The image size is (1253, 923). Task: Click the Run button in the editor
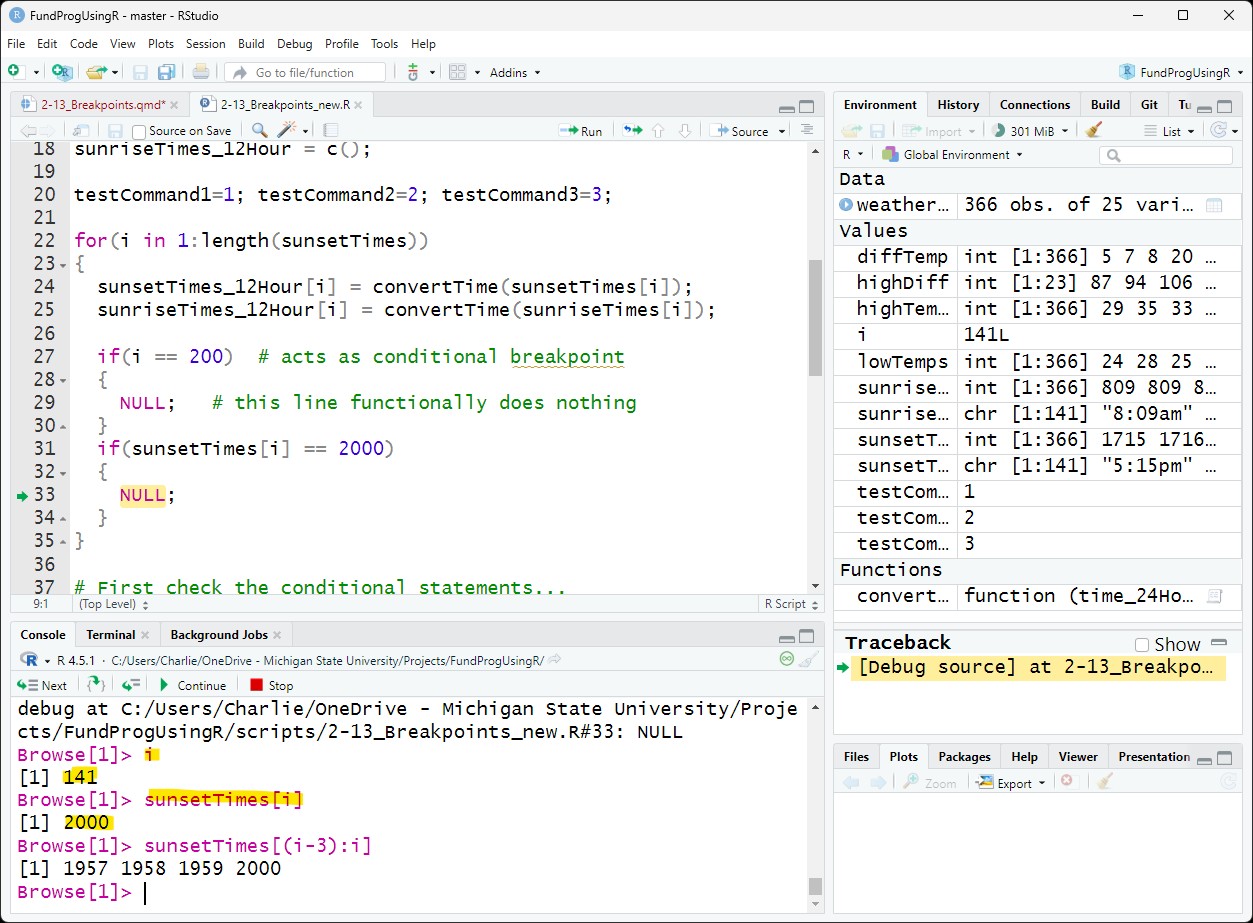[x=581, y=131]
